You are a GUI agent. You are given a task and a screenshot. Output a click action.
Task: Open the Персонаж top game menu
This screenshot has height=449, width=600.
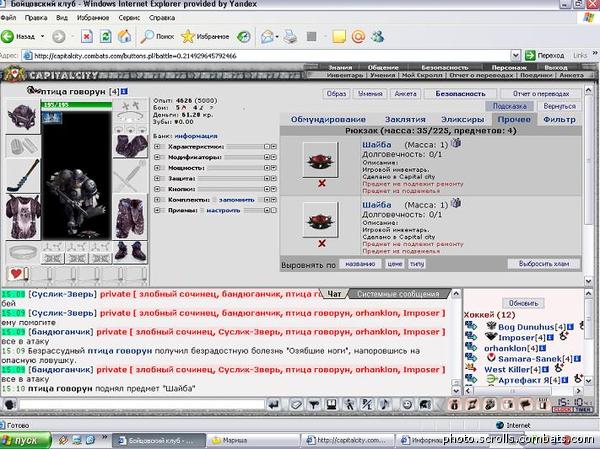(x=509, y=67)
